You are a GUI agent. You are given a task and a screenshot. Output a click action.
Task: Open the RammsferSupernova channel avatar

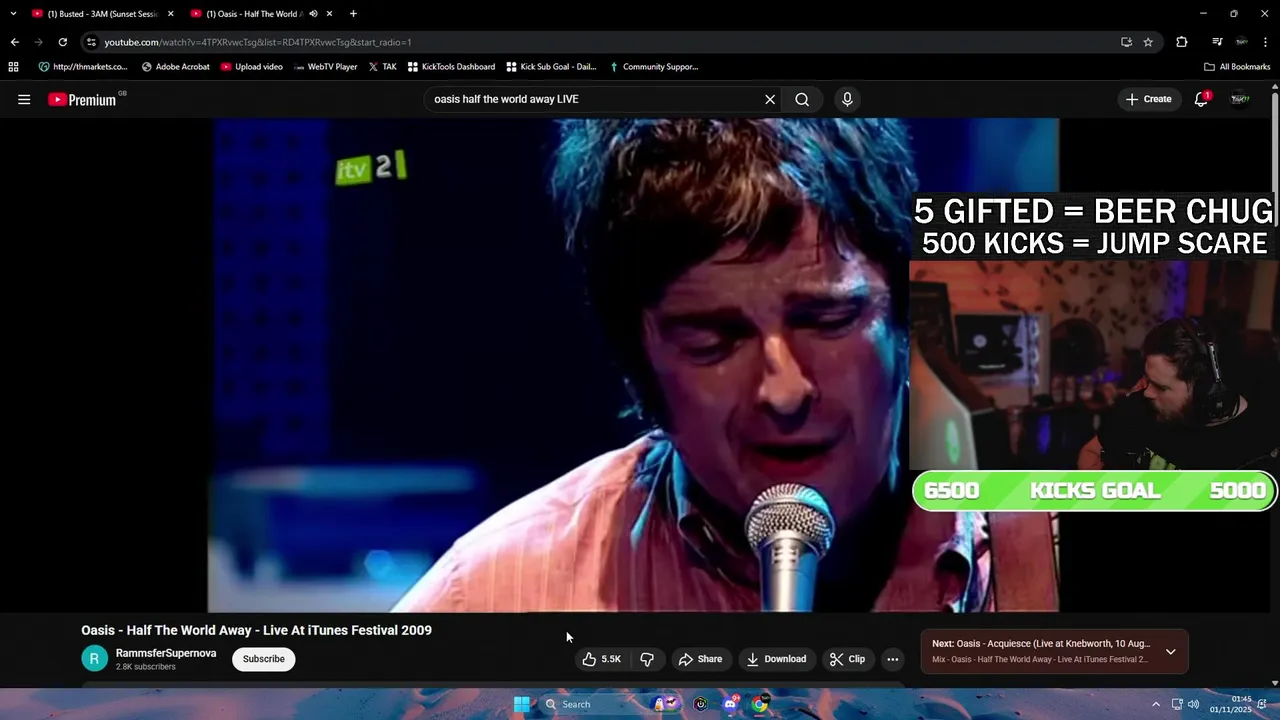click(x=94, y=658)
